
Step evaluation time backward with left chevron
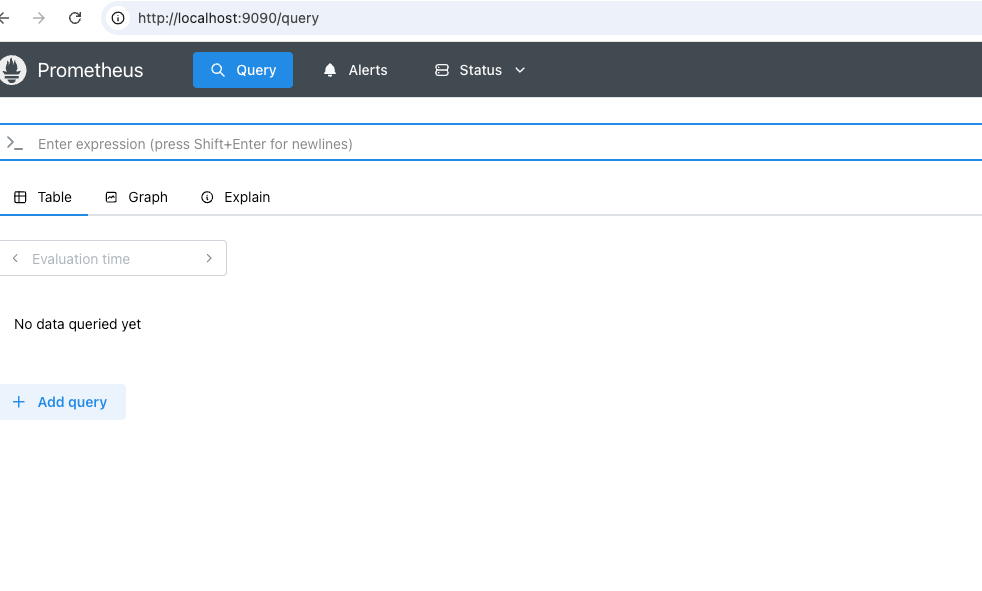click(x=15, y=258)
